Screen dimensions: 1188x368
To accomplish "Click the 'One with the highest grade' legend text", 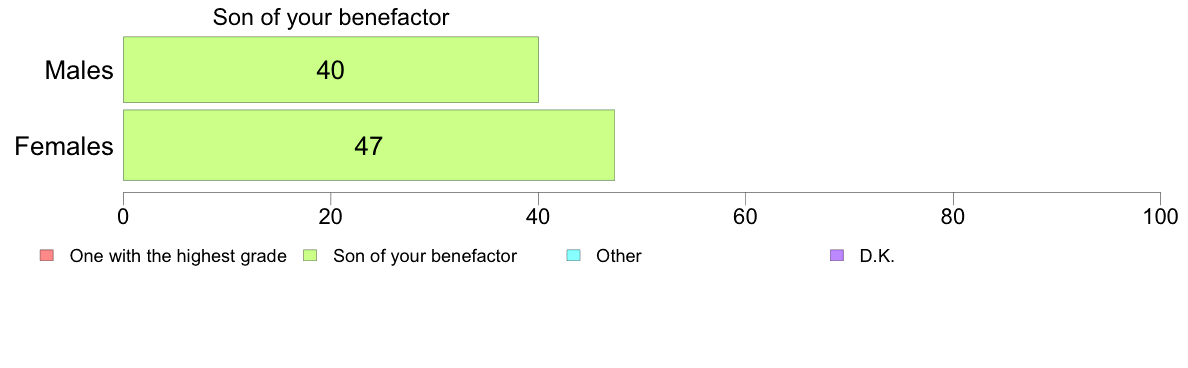I will pyautogui.click(x=178, y=256).
